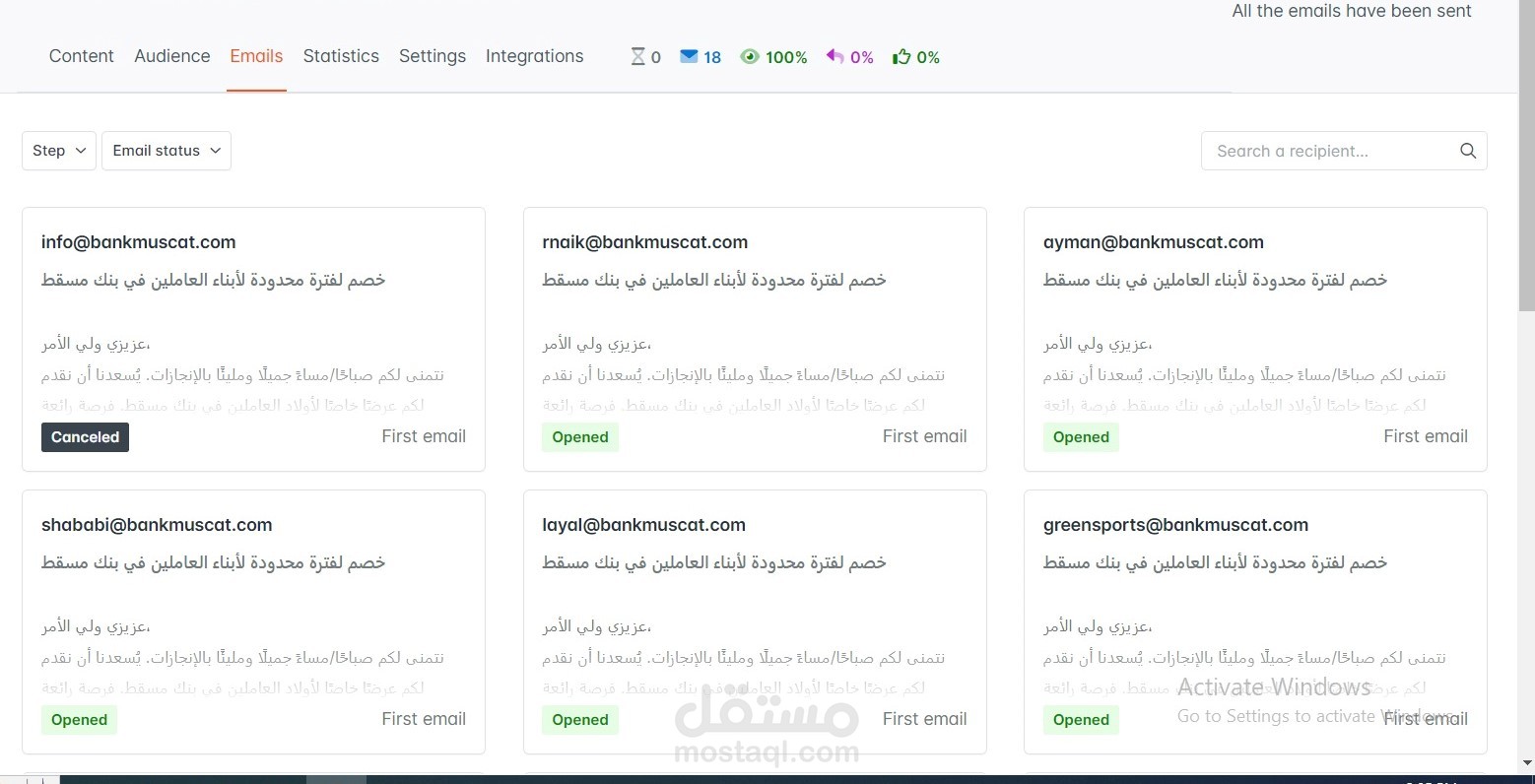This screenshot has height=784, width=1535.
Task: Focus the Search a recipient field
Action: (x=1344, y=151)
